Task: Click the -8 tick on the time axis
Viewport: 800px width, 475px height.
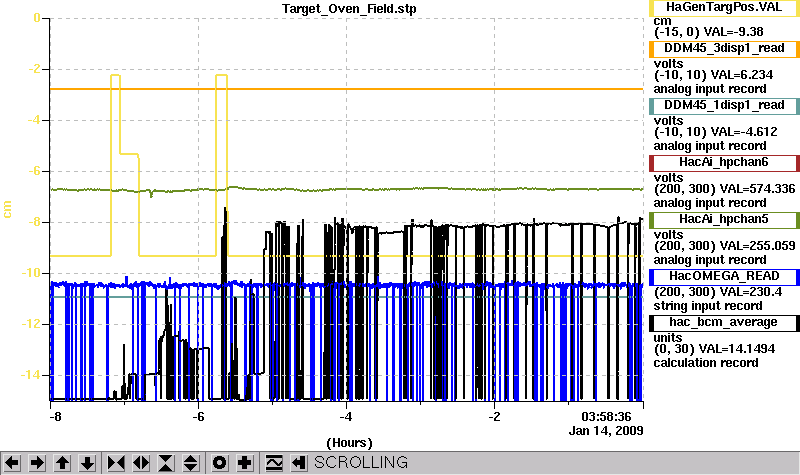Action: (55, 417)
